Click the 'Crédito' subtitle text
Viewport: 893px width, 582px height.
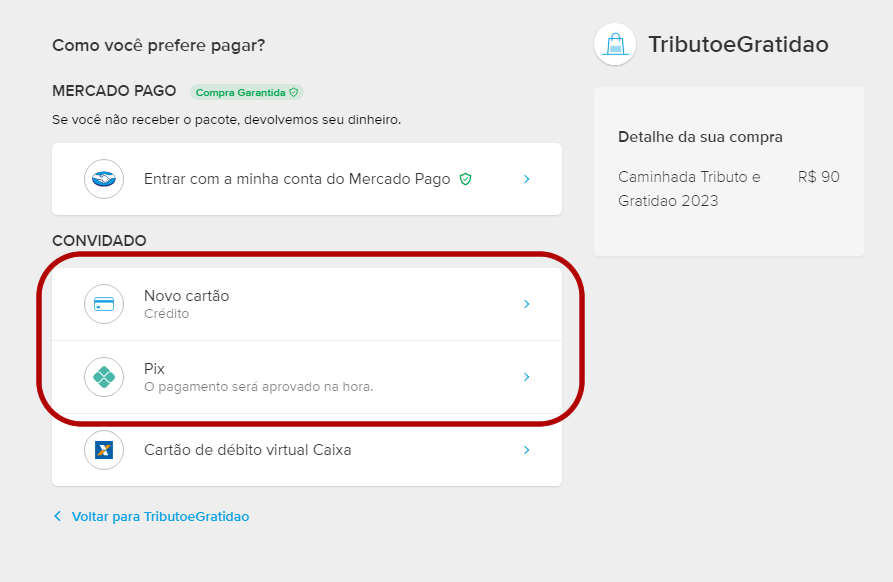point(166,314)
